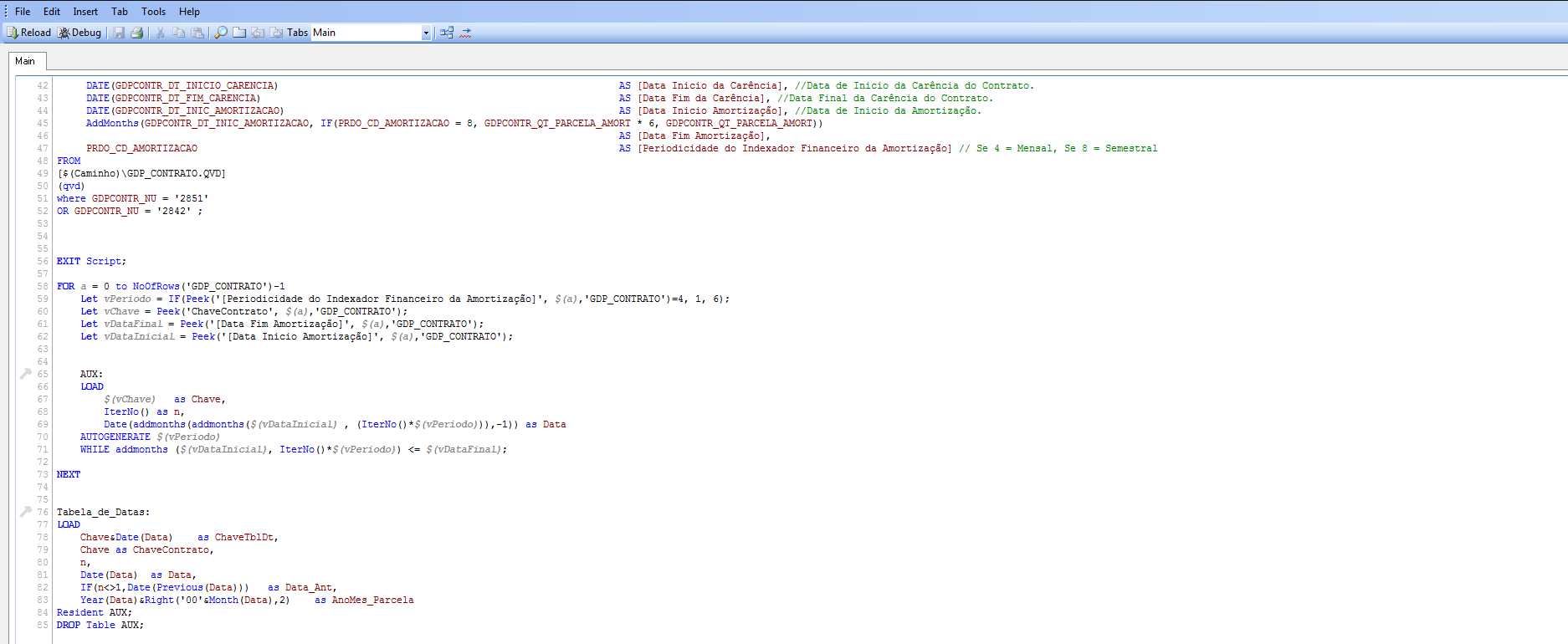Viewport: 1568px width, 644px height.
Task: Click comment 'Se 4 = Mensal, Se 8 = Semestral'
Action: coord(1058,148)
